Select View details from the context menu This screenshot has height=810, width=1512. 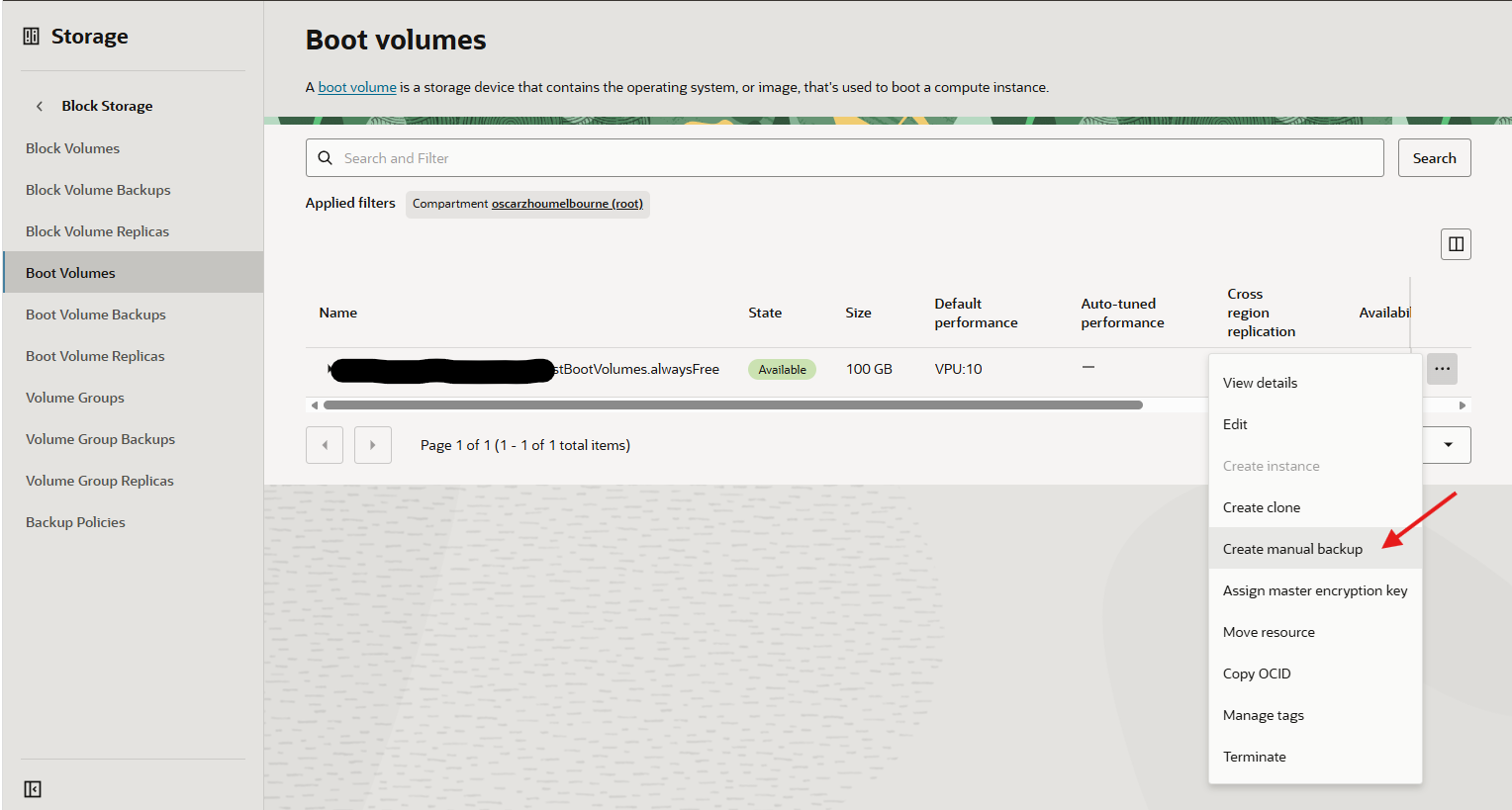pos(1315,383)
